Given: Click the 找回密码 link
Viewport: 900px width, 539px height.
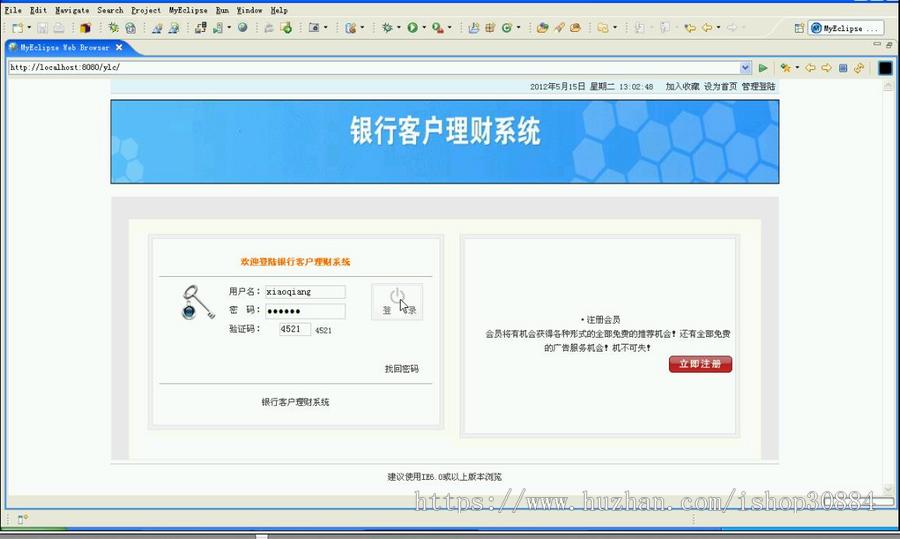Looking at the screenshot, I should coord(401,369).
